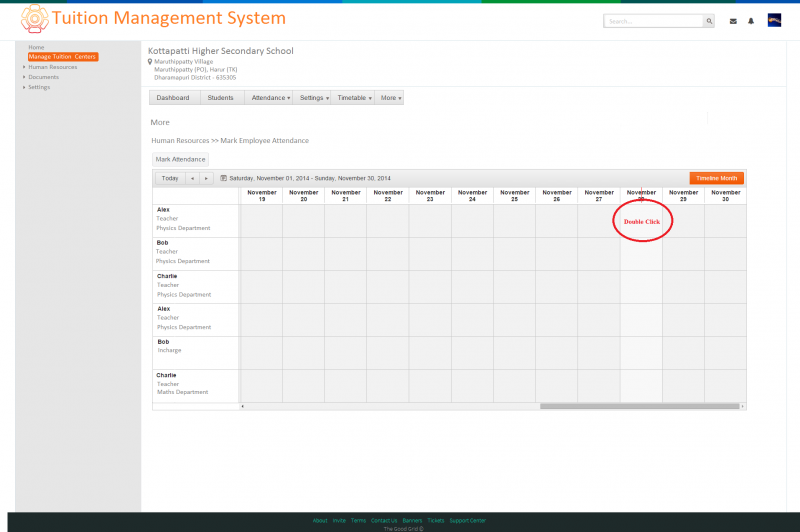Open the mail envelope icon
The image size is (800, 532).
733,21
